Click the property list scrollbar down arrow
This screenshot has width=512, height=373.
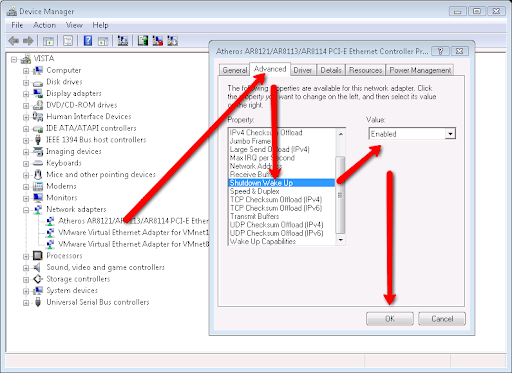pyautogui.click(x=340, y=240)
